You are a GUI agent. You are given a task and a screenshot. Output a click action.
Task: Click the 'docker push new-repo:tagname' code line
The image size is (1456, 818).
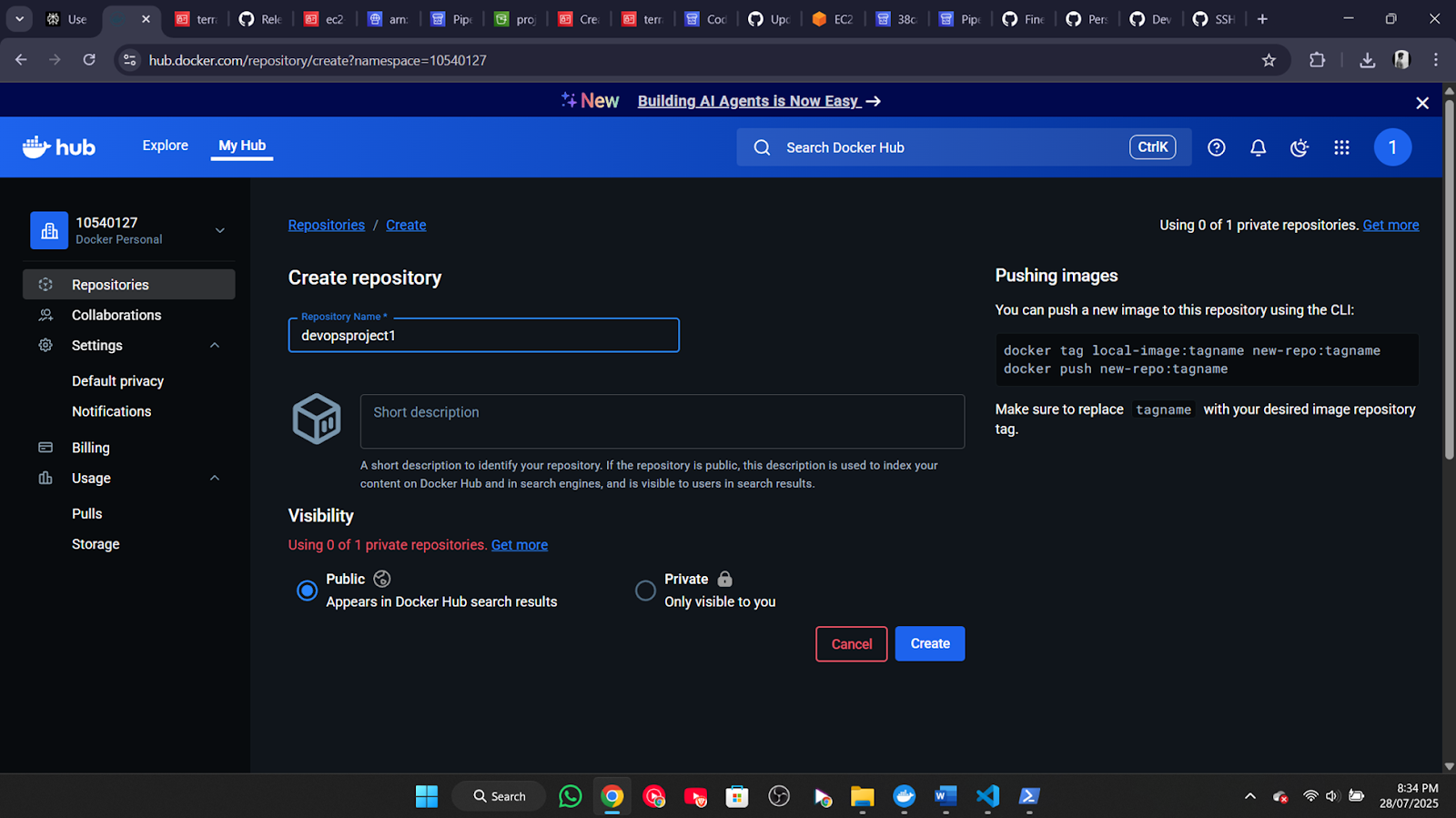(1116, 369)
